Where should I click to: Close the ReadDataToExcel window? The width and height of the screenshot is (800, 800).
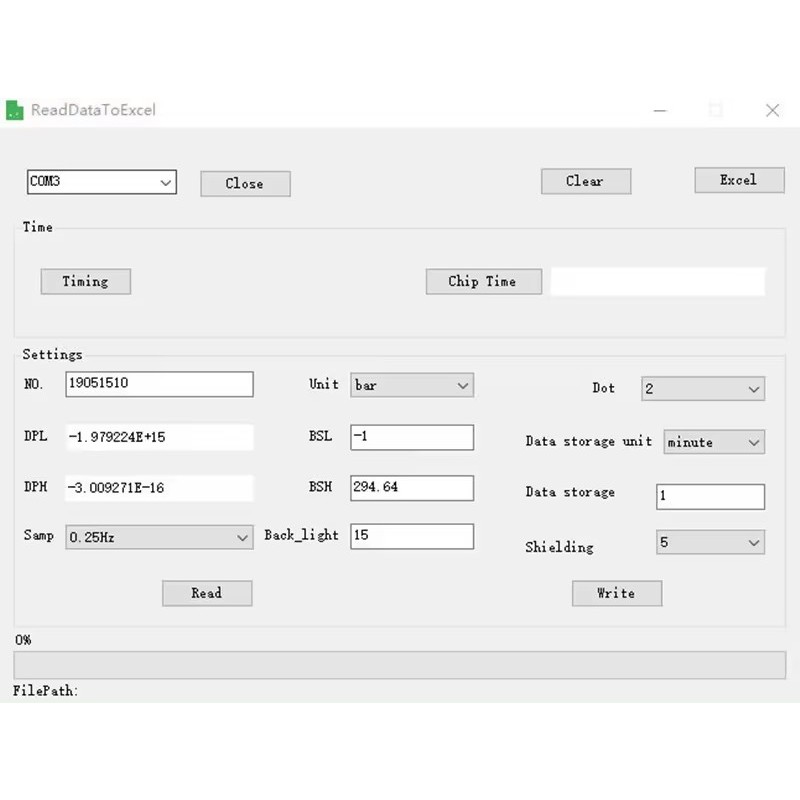pyautogui.click(x=772, y=110)
